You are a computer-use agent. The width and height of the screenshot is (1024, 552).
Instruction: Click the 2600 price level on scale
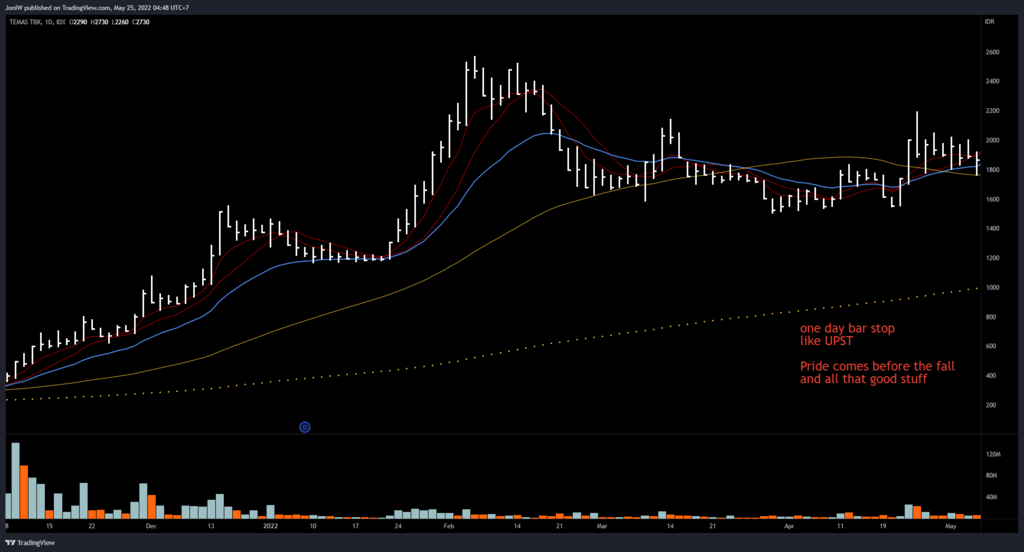[x=994, y=52]
